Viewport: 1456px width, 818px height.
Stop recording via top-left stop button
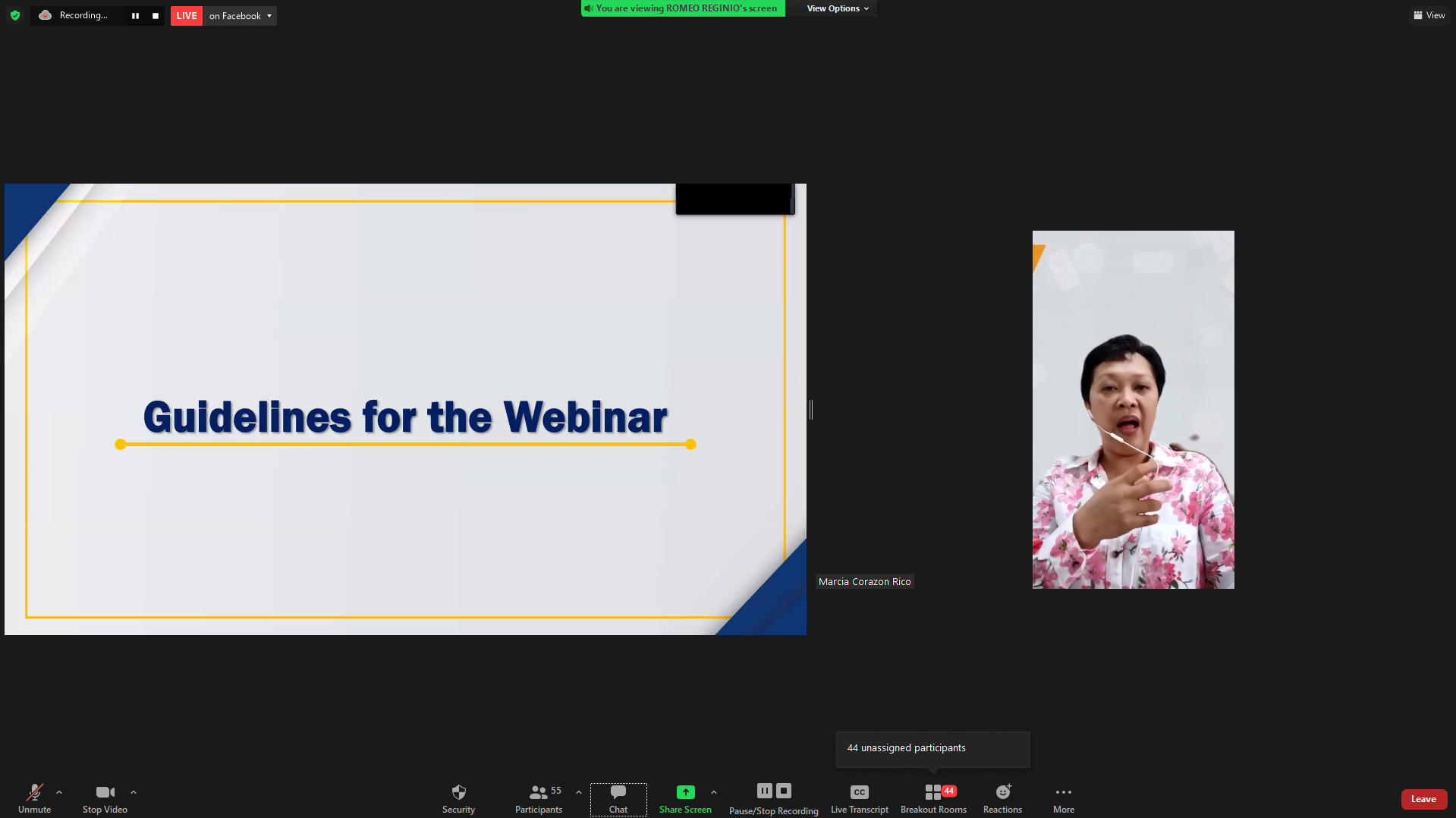tap(156, 16)
